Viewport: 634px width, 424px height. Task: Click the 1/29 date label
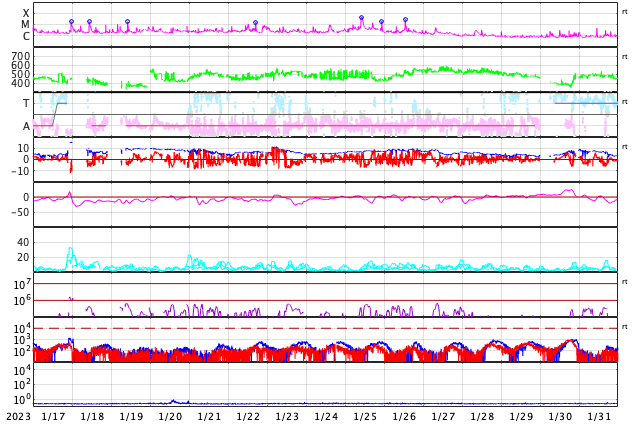521,416
